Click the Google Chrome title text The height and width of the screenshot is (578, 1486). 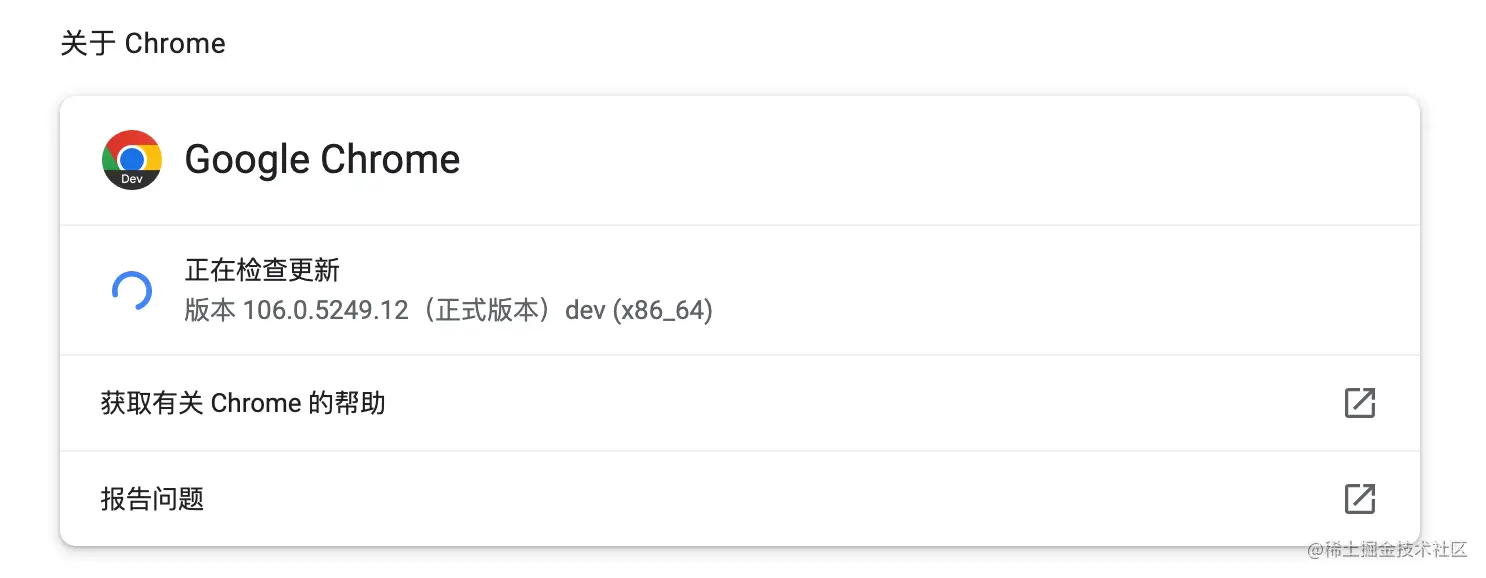(x=322, y=159)
